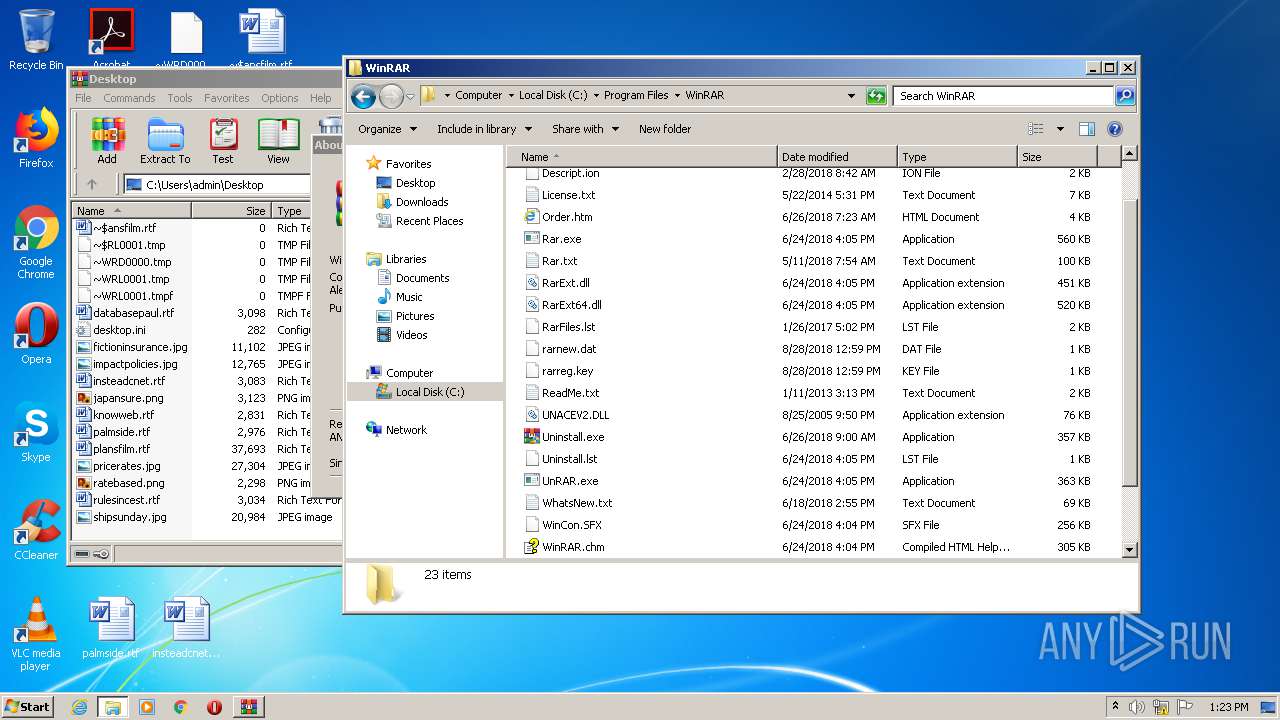Sort by the Date modified column
Viewport: 1280px width, 720px height.
coord(836,157)
